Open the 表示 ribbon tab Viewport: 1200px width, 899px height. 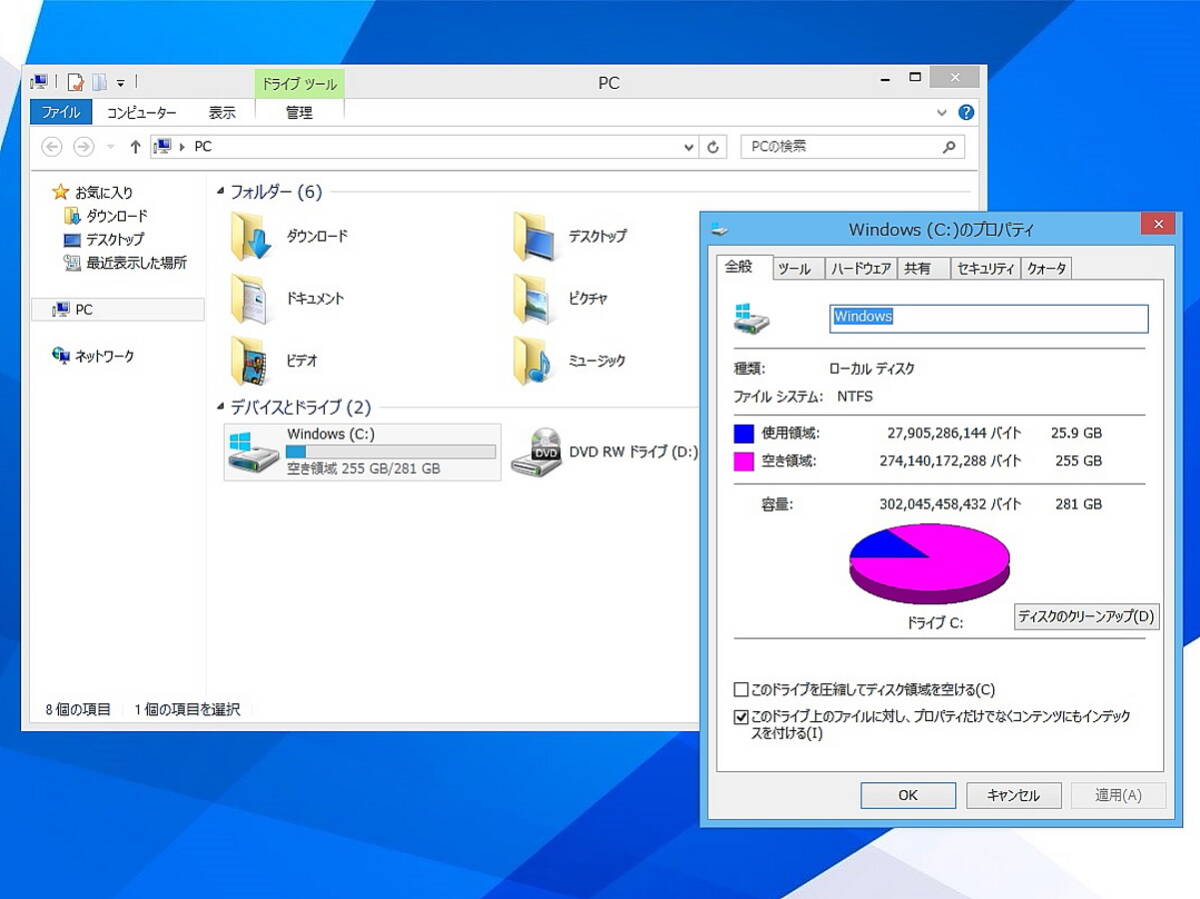click(x=222, y=113)
